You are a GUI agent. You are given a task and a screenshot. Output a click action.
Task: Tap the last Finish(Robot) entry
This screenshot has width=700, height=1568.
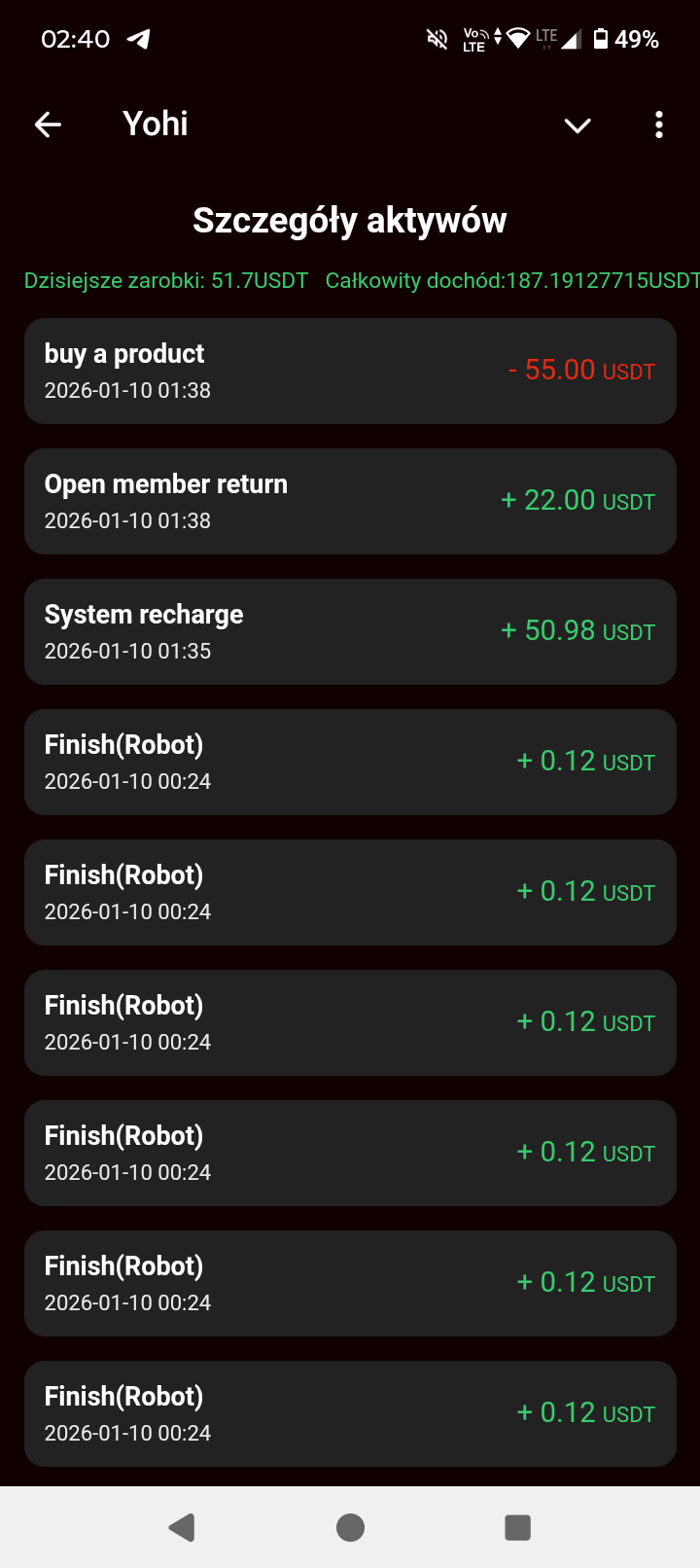click(x=350, y=1413)
